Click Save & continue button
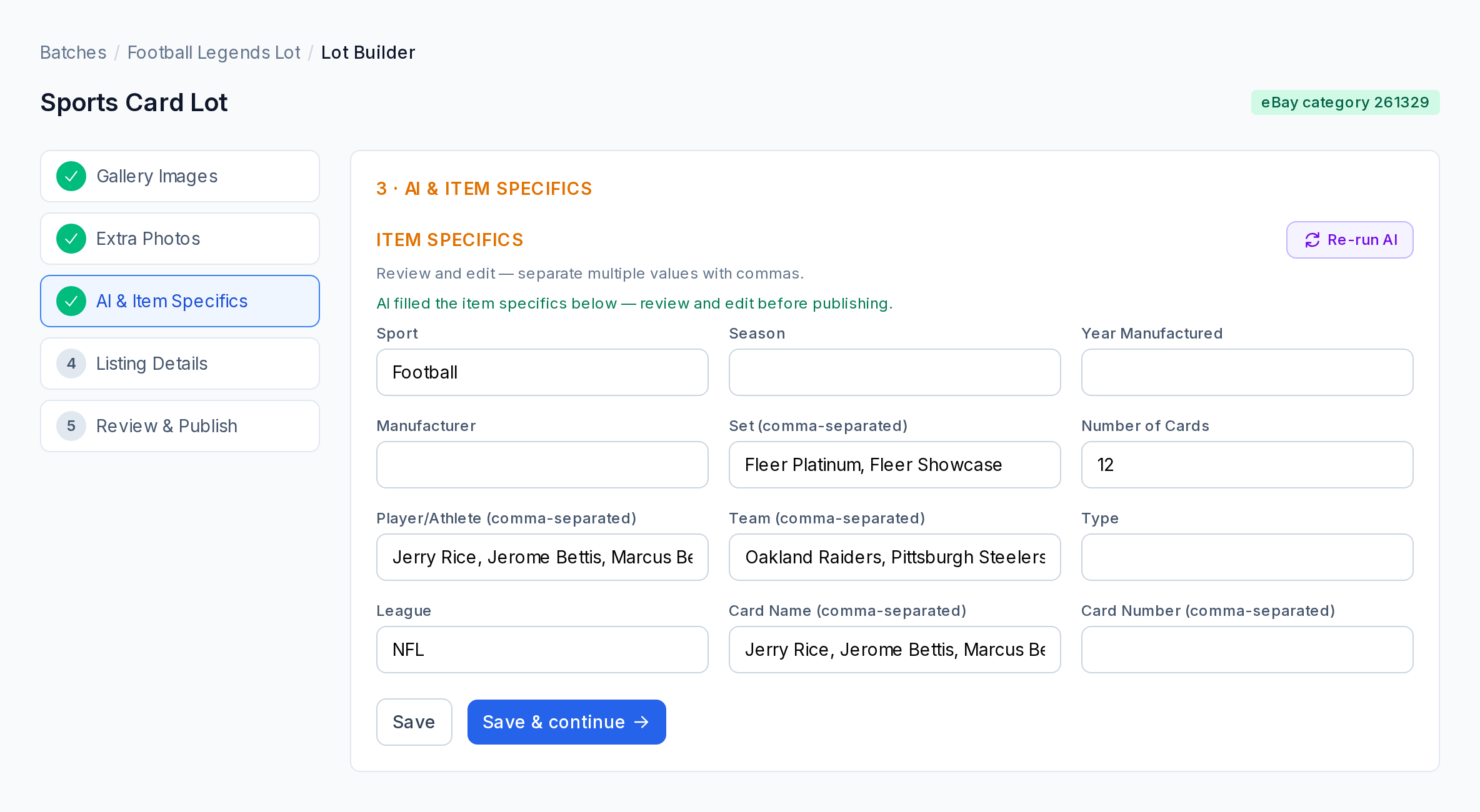Screen dimensions: 1480x812 tap(567, 722)
